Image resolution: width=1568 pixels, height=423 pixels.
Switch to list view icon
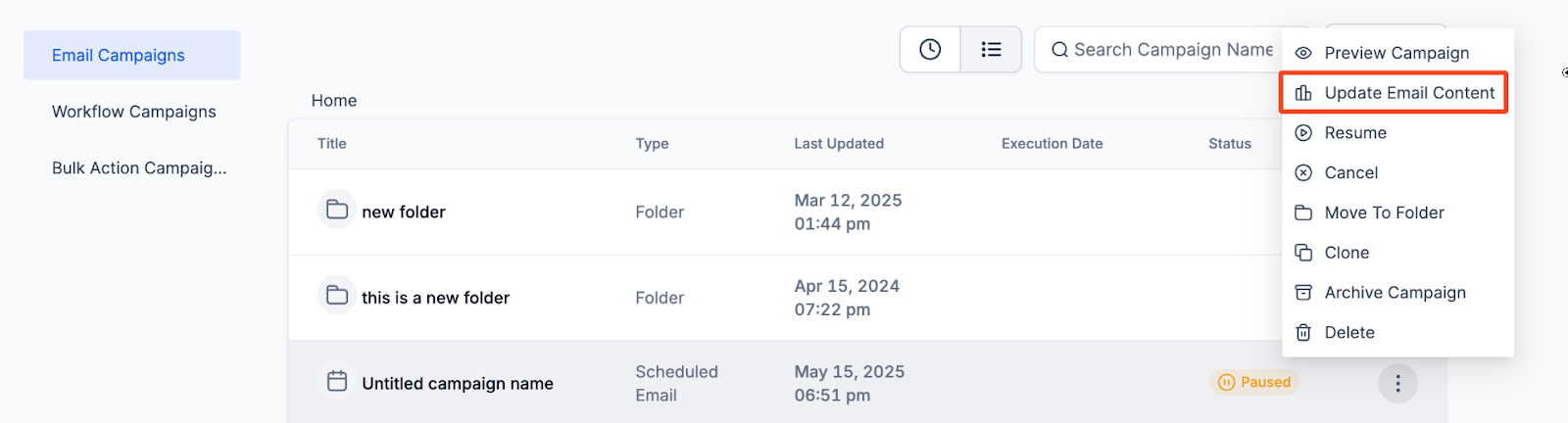pos(991,49)
